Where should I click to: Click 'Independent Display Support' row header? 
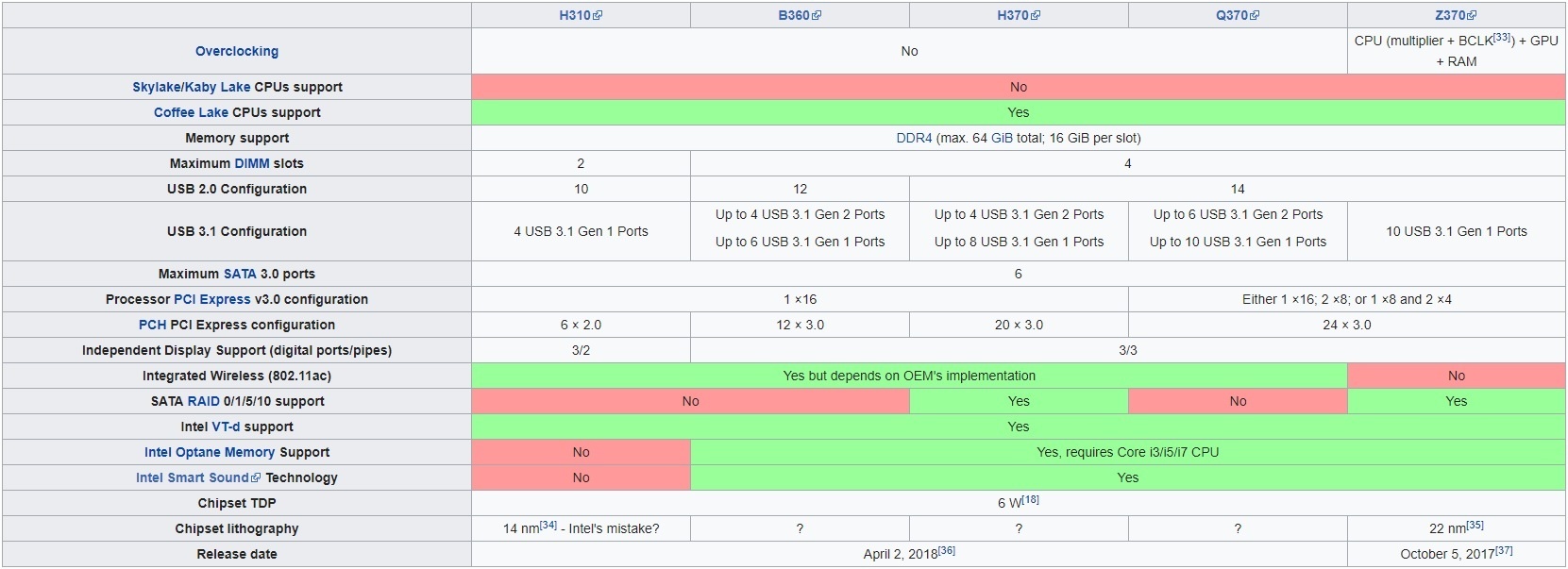(x=237, y=350)
